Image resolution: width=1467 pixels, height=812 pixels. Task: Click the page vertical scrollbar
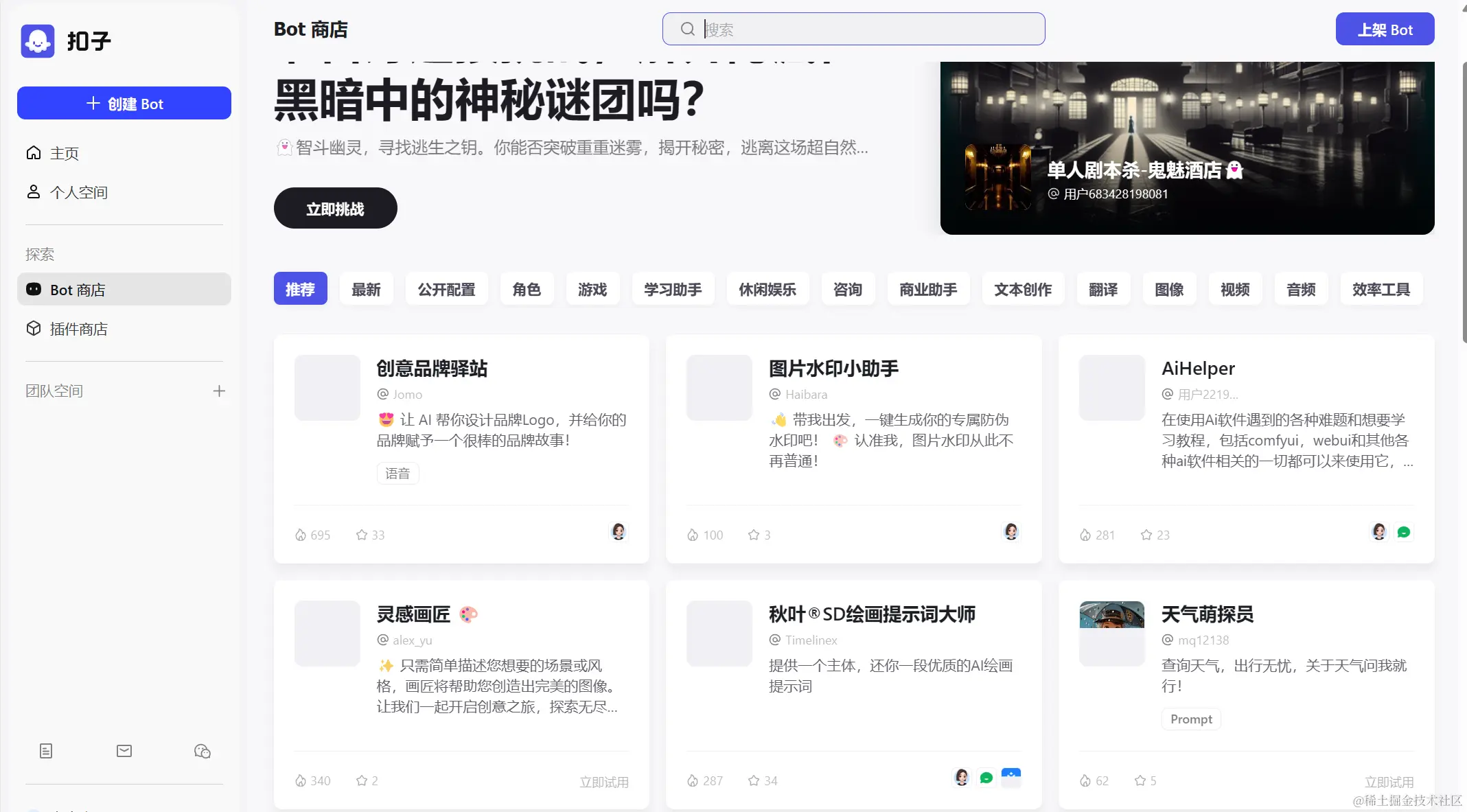tap(1464, 202)
